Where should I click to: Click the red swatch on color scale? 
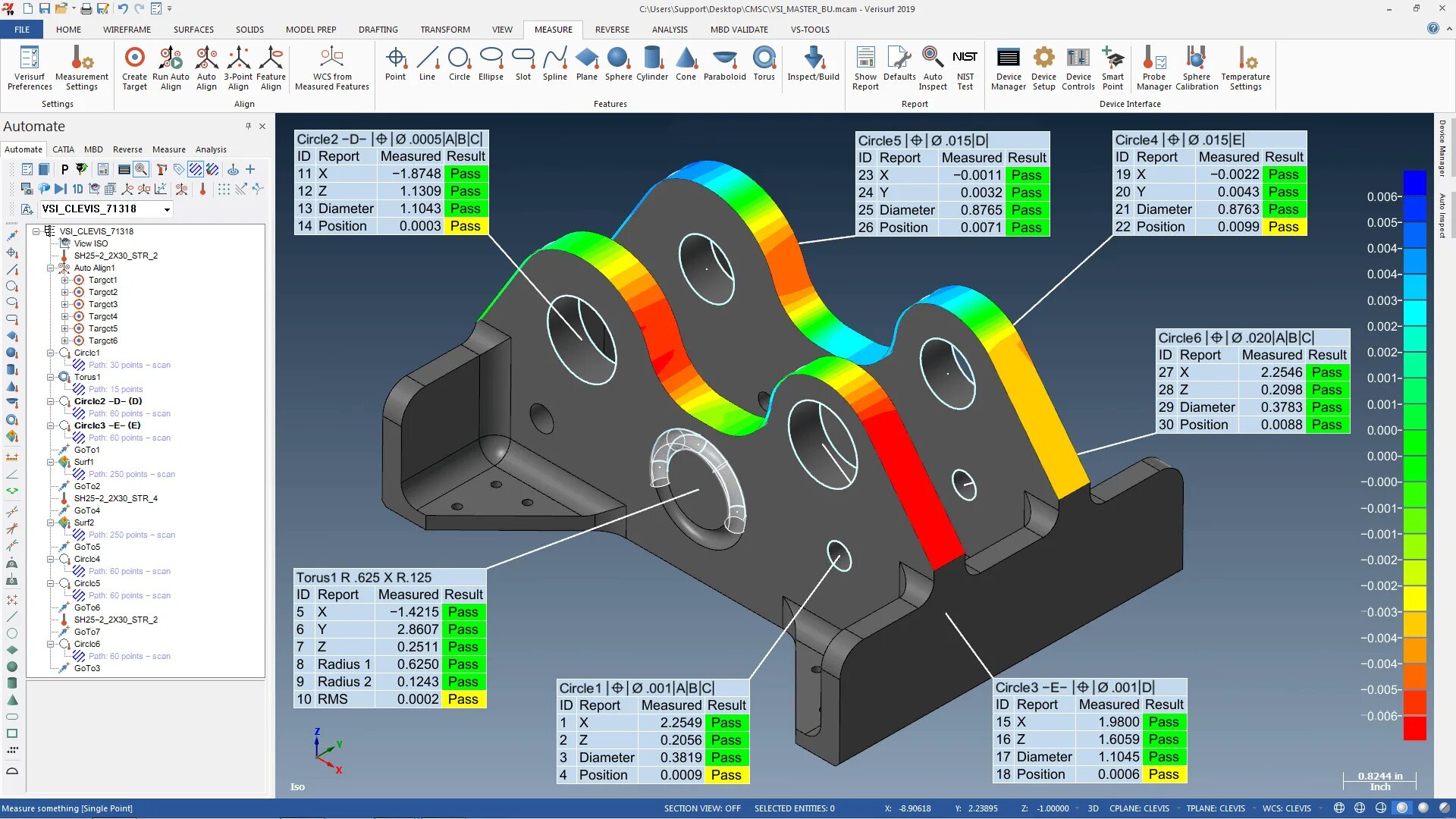[x=1414, y=728]
